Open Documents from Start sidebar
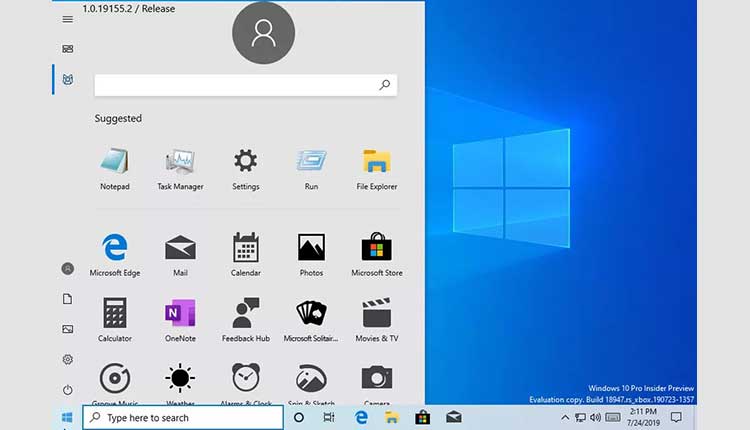Image resolution: width=750 pixels, height=430 pixels. point(68,299)
